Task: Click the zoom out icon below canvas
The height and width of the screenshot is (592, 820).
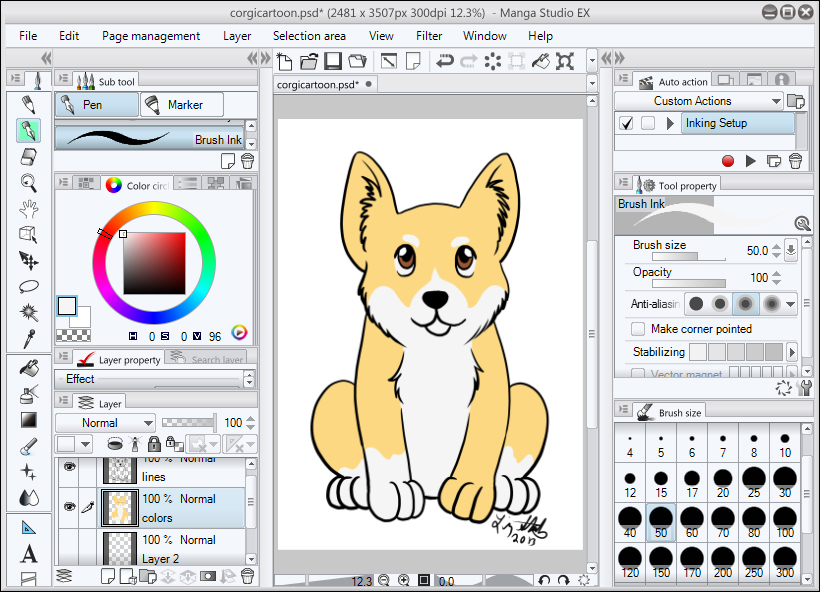Action: [x=384, y=580]
